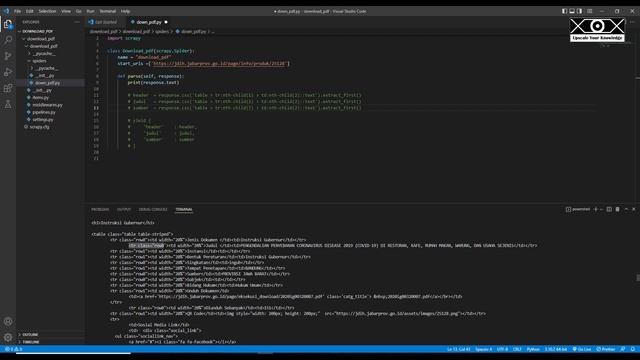Click the Customize Layout icon in title bar
The height and width of the screenshot is (360, 640).
coord(589,11)
